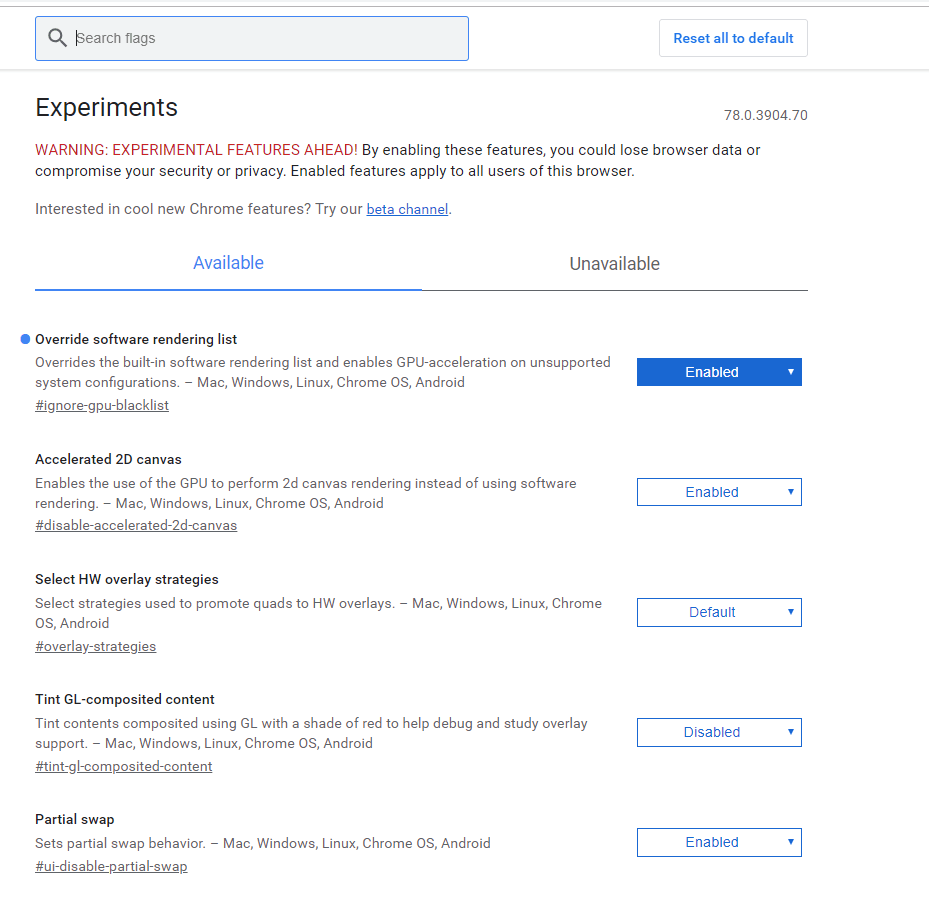Open the Default dropdown for Select HW overlay strategies
Viewport: 929px width, 904px height.
719,612
